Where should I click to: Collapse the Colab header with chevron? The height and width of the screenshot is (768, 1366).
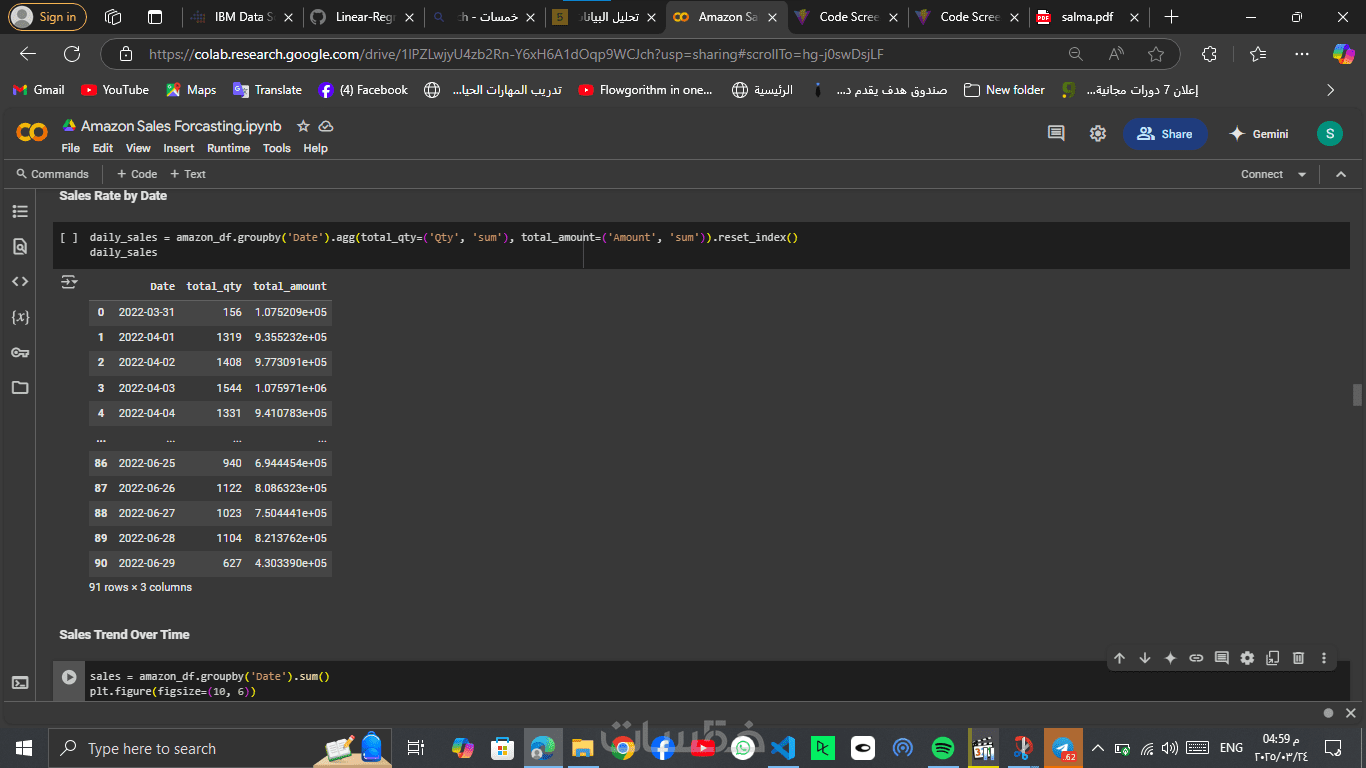1341,174
